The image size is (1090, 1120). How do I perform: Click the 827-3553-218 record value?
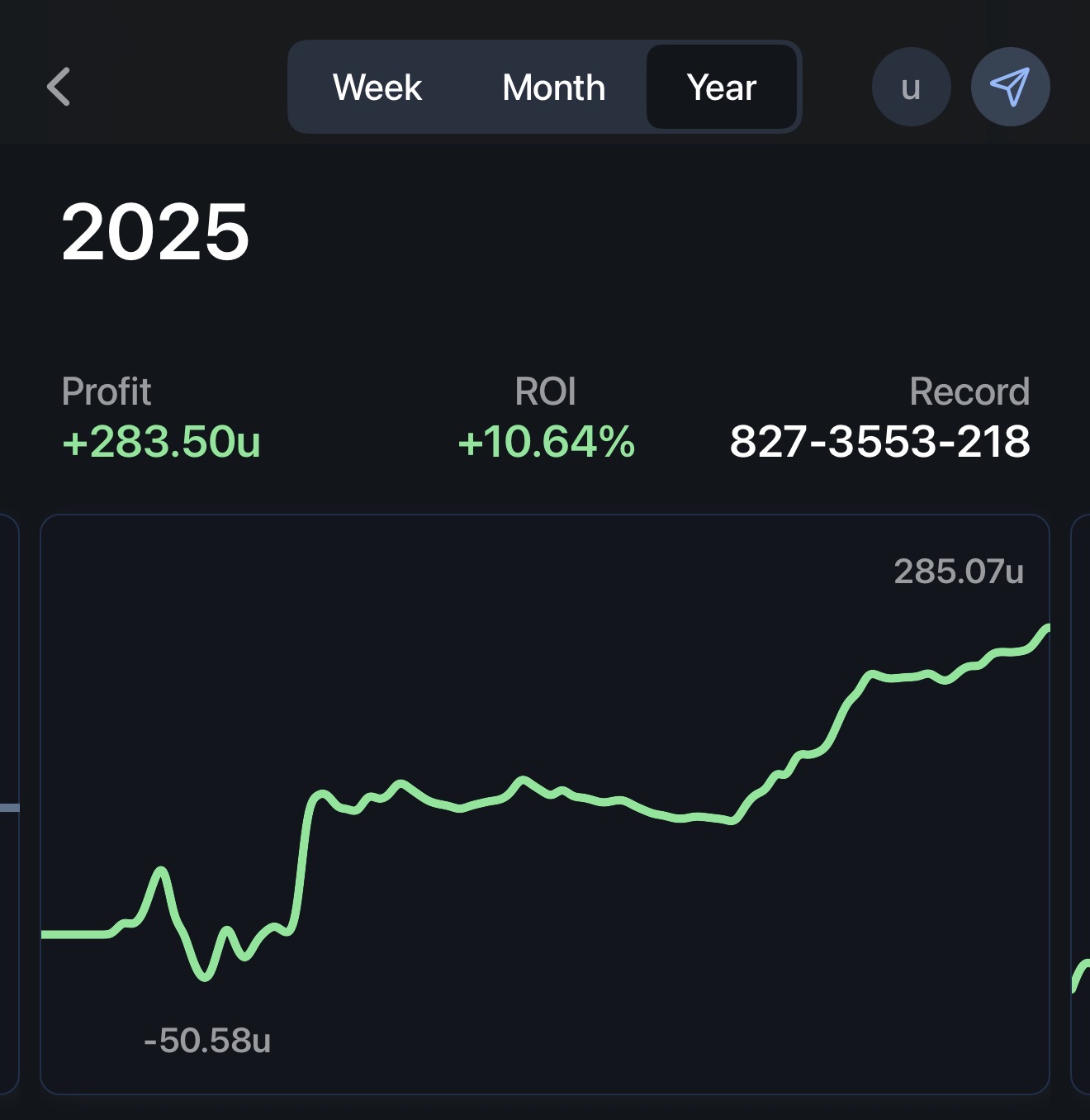[879, 441]
